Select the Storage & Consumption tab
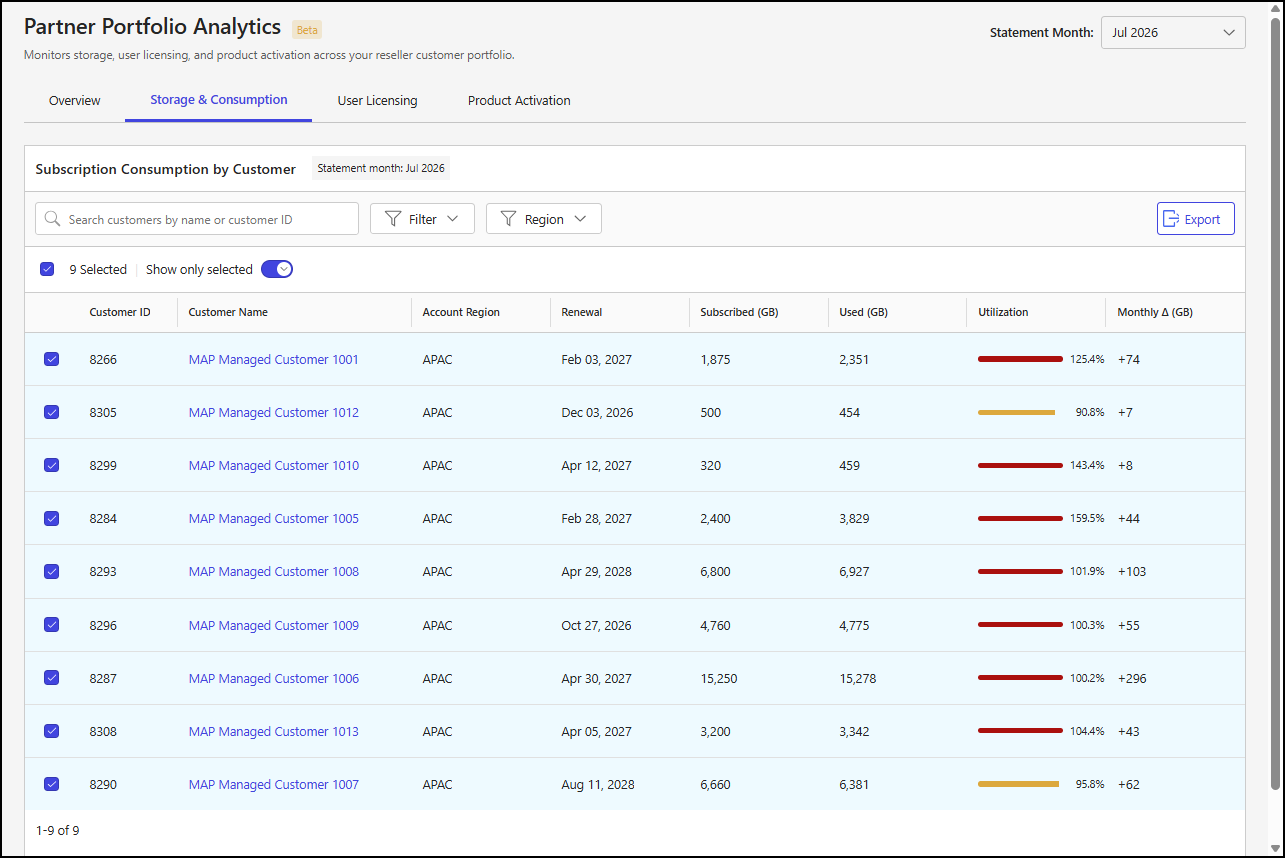1285x858 pixels. (x=219, y=100)
